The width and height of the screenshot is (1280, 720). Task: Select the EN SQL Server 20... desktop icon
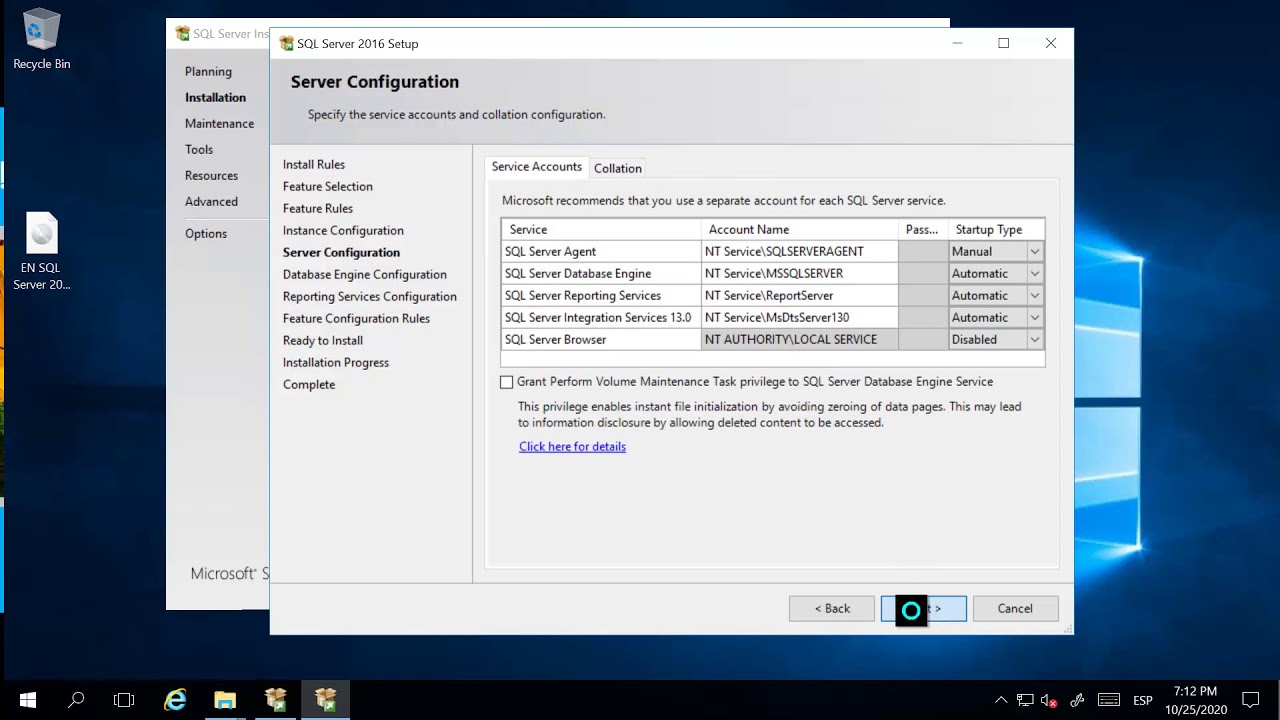pos(41,252)
